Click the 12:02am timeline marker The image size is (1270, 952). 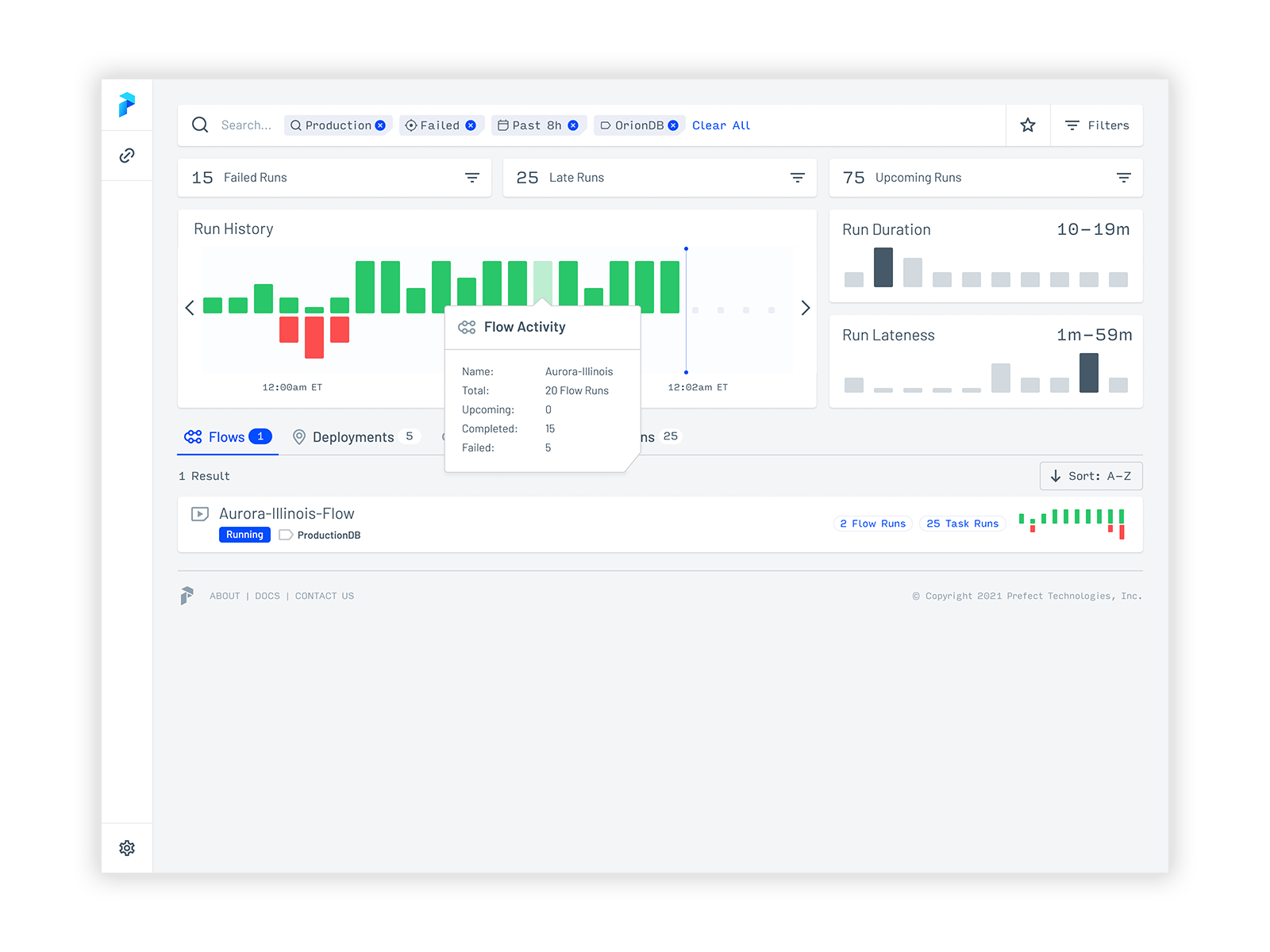pyautogui.click(x=686, y=308)
